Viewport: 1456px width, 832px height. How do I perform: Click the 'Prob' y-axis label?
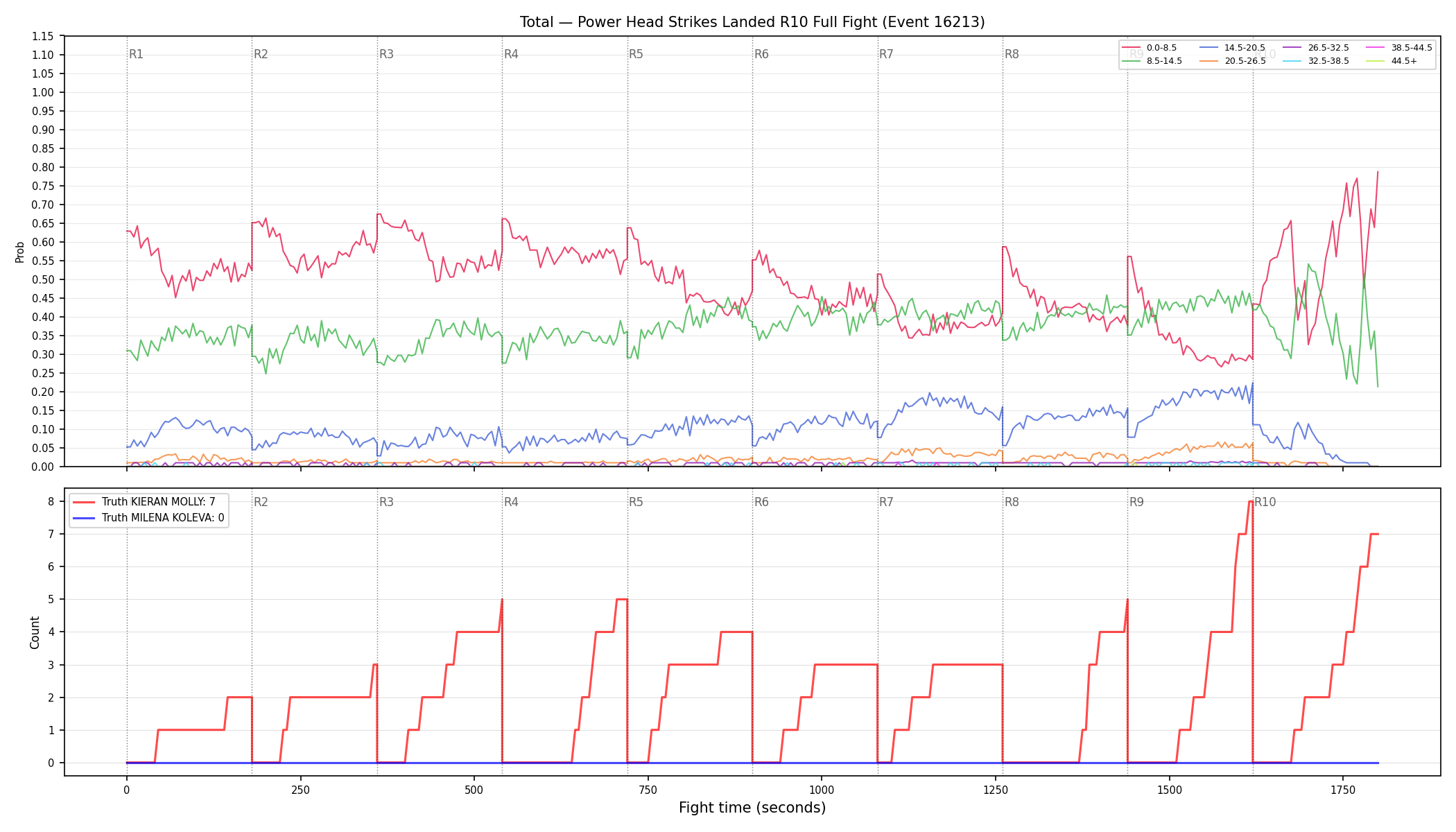pyautogui.click(x=19, y=252)
